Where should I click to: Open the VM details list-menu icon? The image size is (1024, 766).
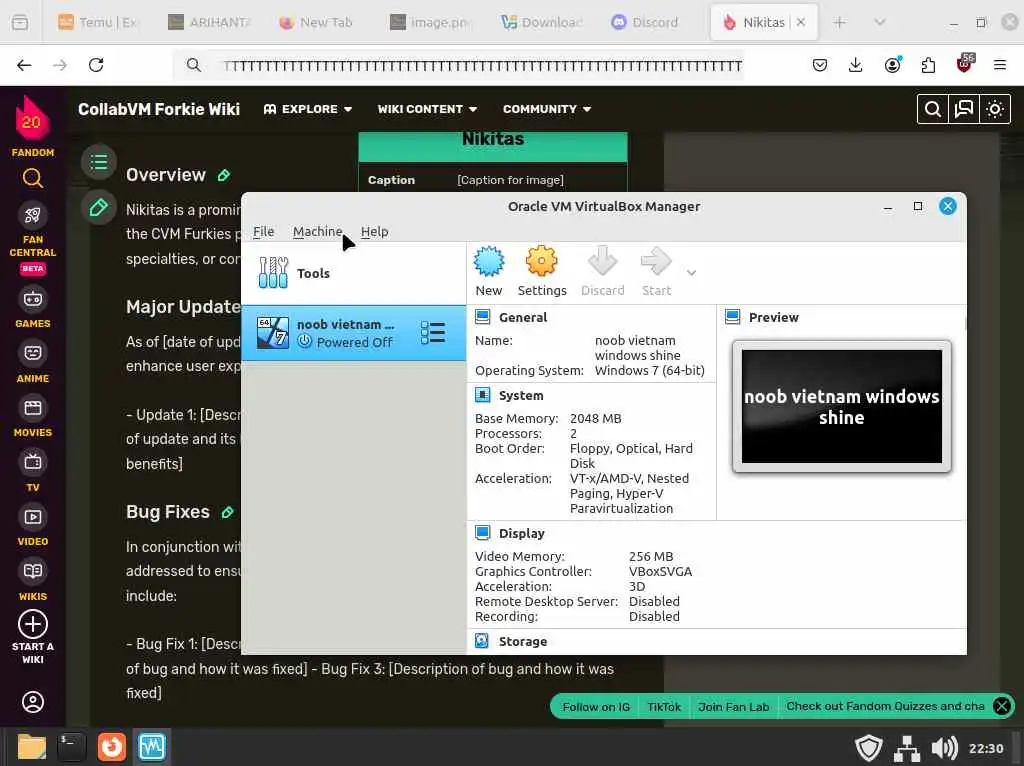432,333
